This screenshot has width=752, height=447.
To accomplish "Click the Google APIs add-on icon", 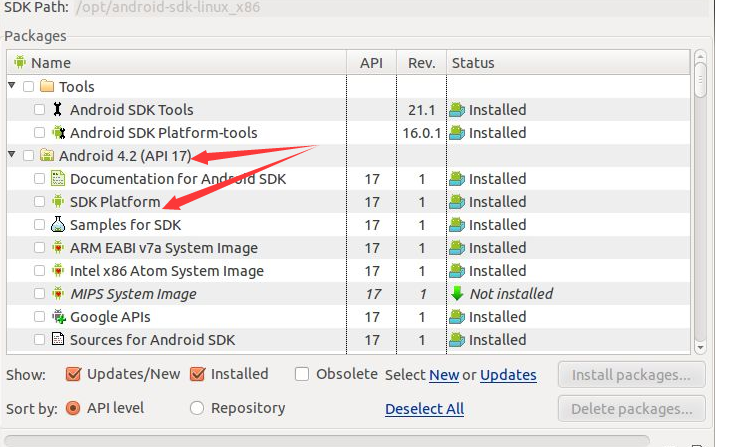I will pyautogui.click(x=59, y=317).
